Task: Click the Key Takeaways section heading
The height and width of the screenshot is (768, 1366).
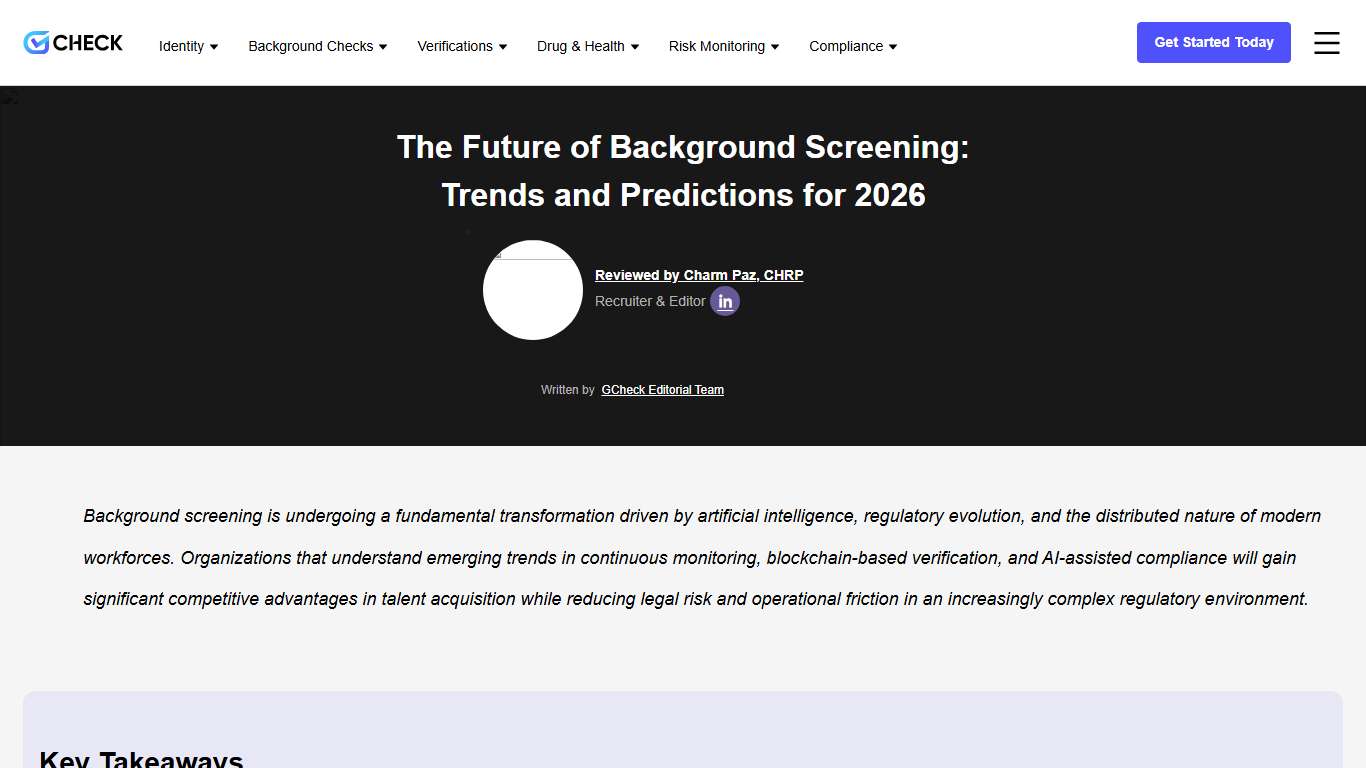Action: coord(140,758)
